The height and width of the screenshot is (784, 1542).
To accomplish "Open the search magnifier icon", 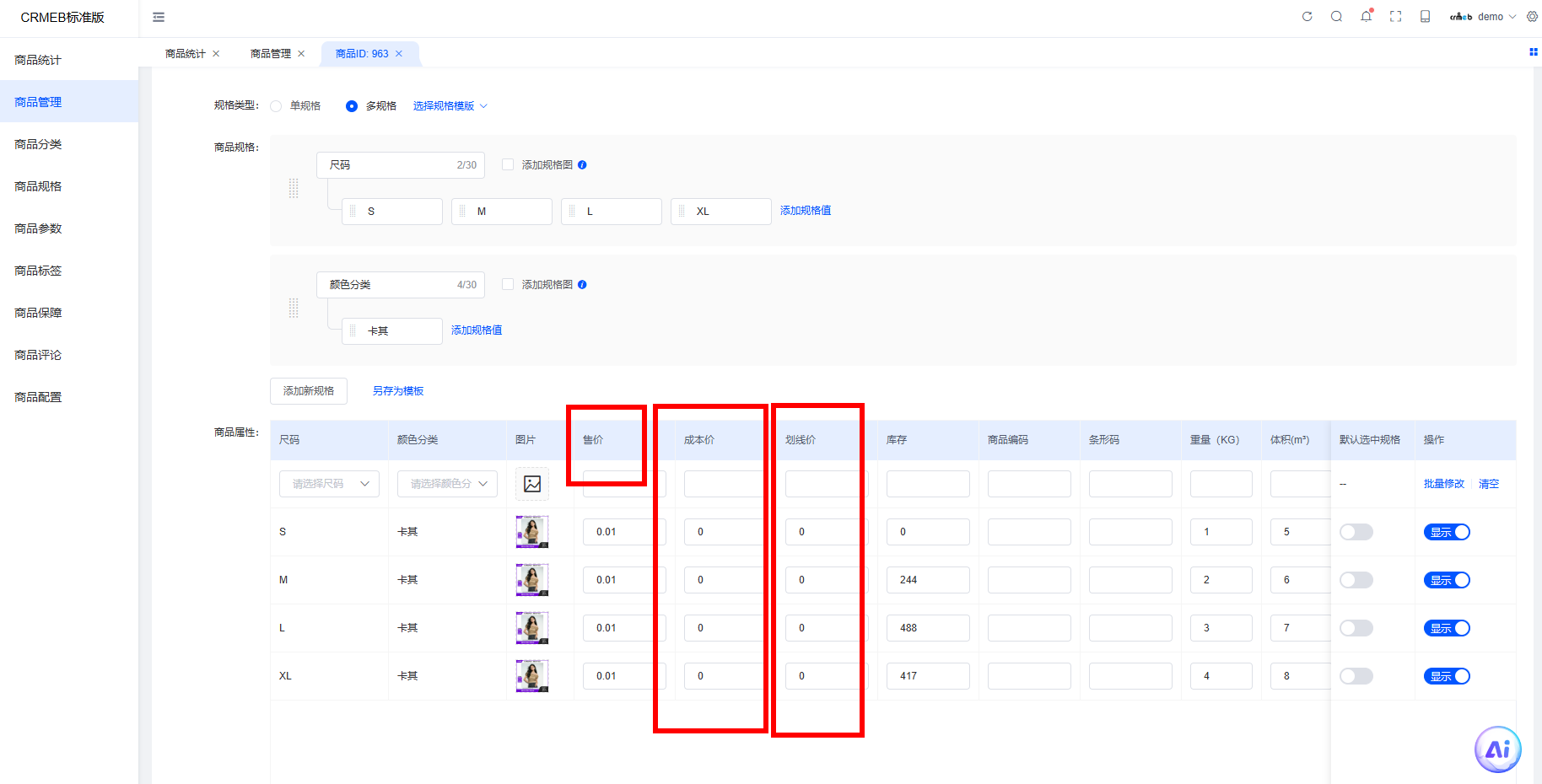I will 1336,16.
